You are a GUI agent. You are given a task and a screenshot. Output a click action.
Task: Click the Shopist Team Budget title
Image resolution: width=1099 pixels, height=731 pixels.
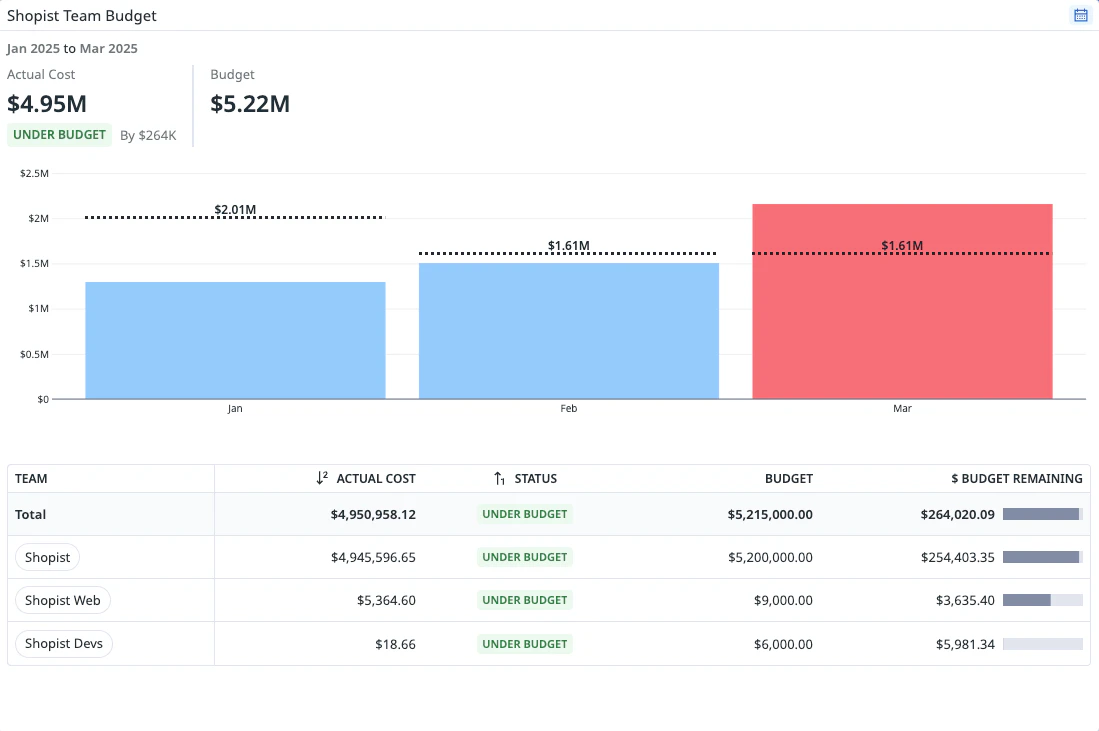pos(82,15)
